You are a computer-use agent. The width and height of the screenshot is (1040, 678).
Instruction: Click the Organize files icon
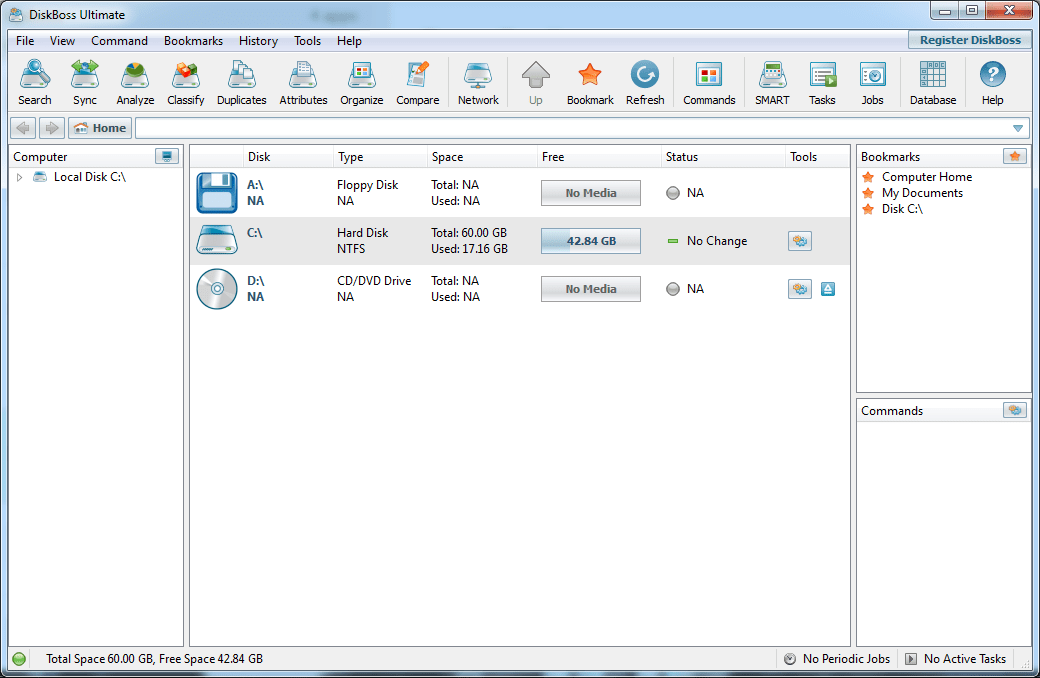361,83
